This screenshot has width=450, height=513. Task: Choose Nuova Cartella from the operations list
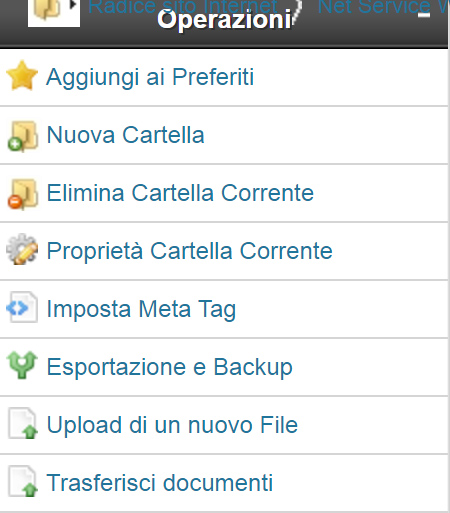(125, 135)
